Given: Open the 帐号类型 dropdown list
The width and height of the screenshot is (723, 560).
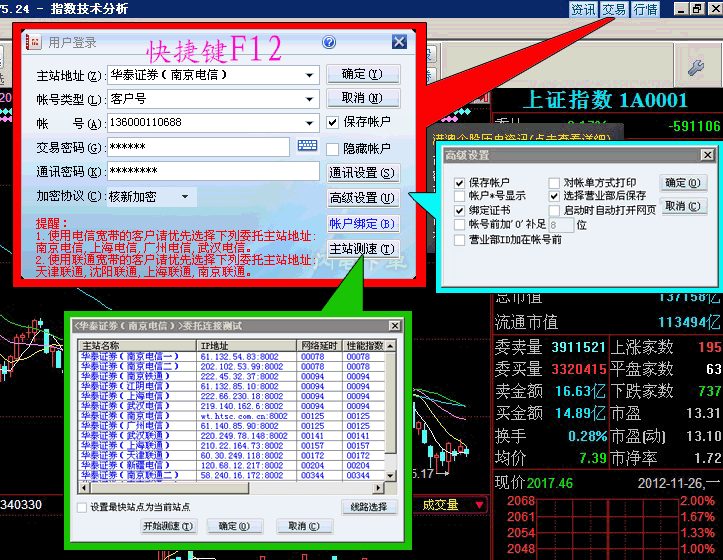Looking at the screenshot, I should [x=310, y=99].
